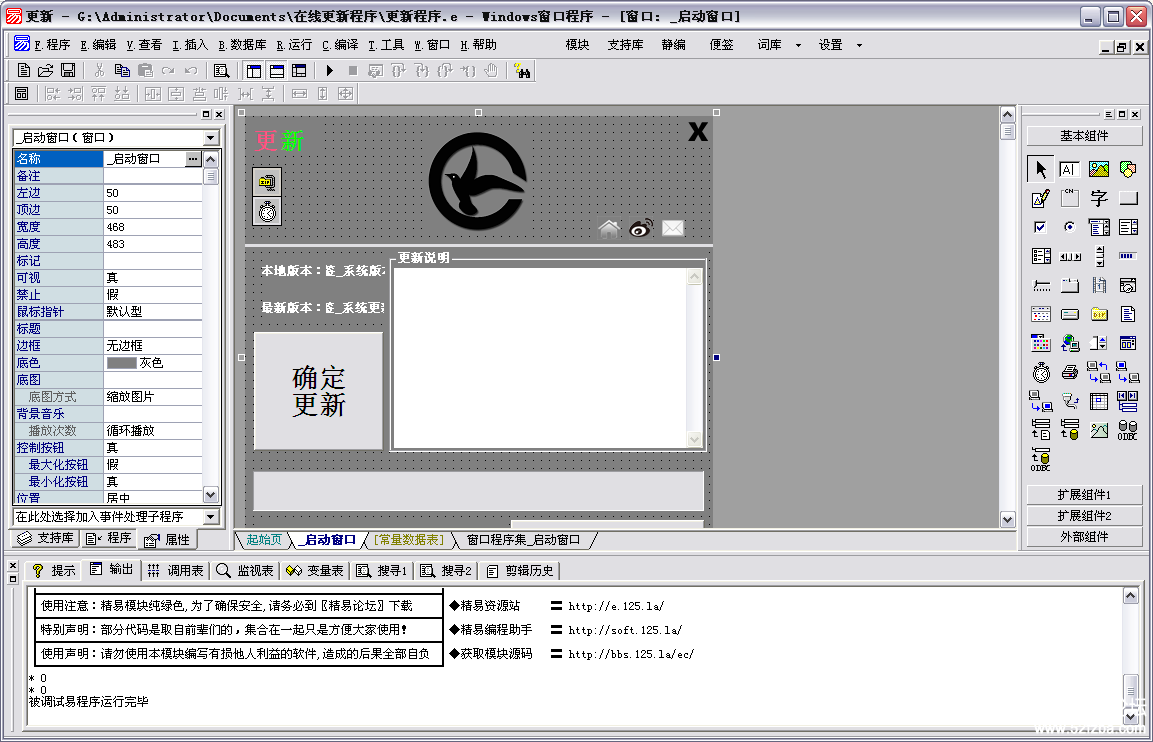Toggle the bottom status panel display button

click(276, 70)
